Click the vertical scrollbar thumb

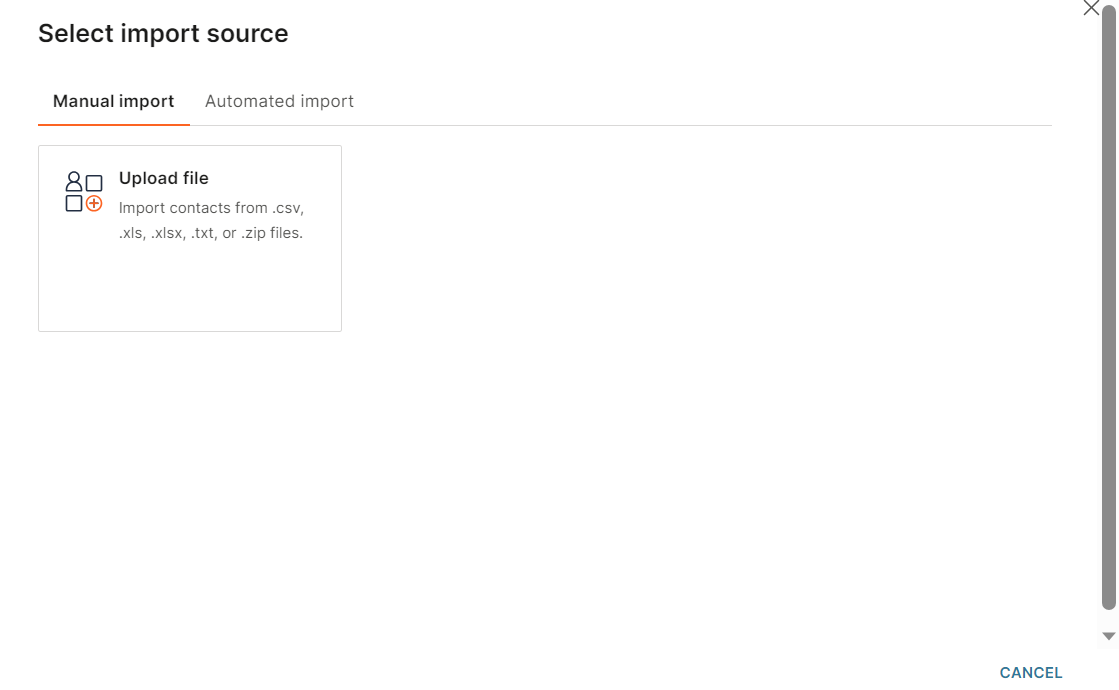coord(1108,308)
